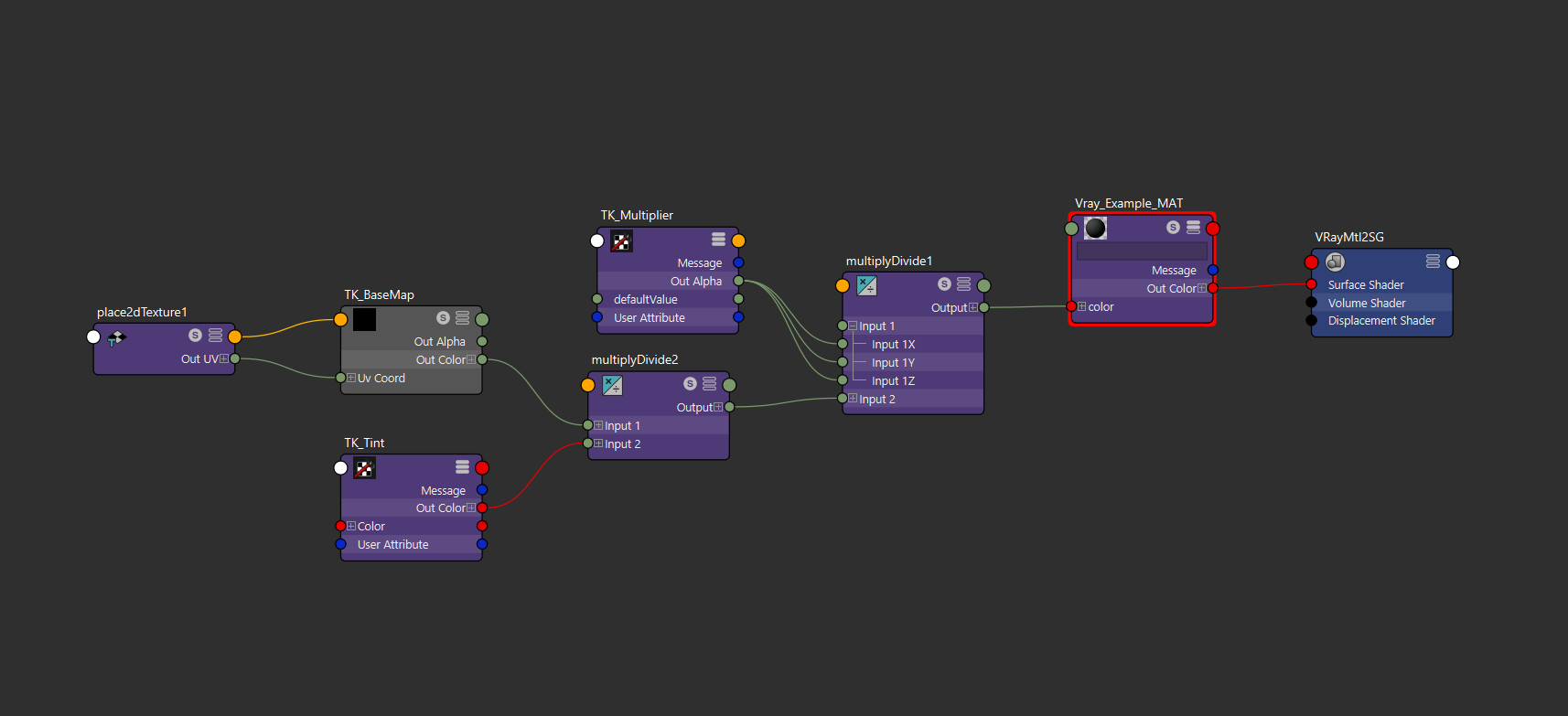
Task: Toggle the solo button on multiplyDivide1 node
Action: (x=944, y=284)
